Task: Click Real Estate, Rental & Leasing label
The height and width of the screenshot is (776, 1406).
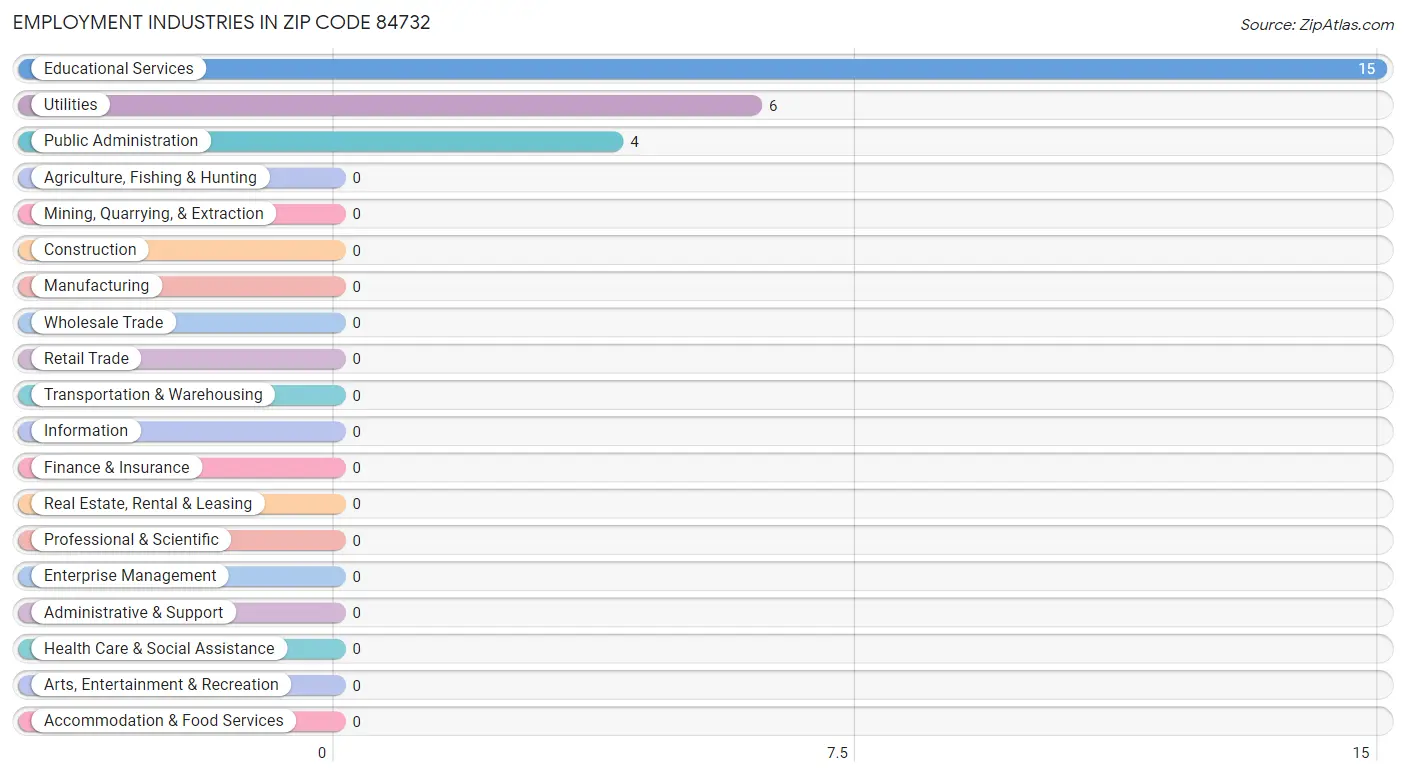Action: coord(147,504)
